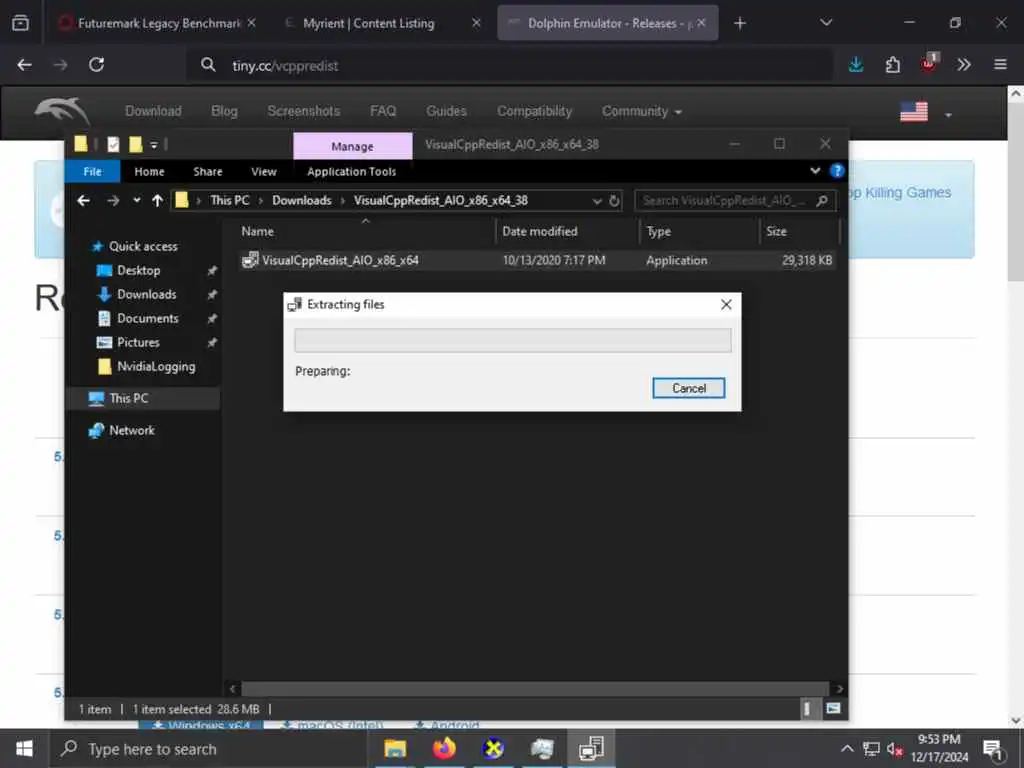
Task: Open the Screenshots link on Dolphin site
Action: pos(304,111)
